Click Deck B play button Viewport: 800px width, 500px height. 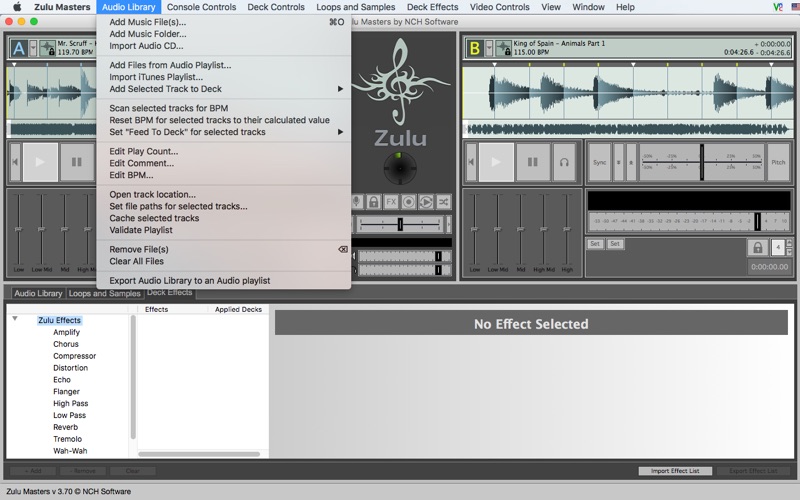coord(496,162)
